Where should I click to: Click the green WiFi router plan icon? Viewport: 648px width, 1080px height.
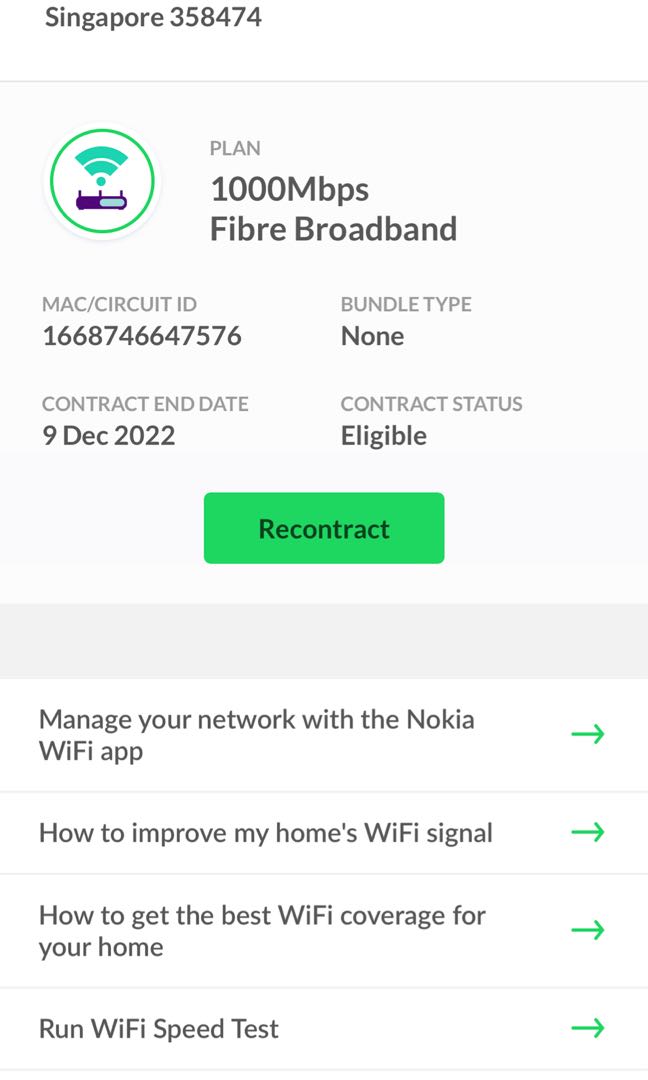click(102, 181)
